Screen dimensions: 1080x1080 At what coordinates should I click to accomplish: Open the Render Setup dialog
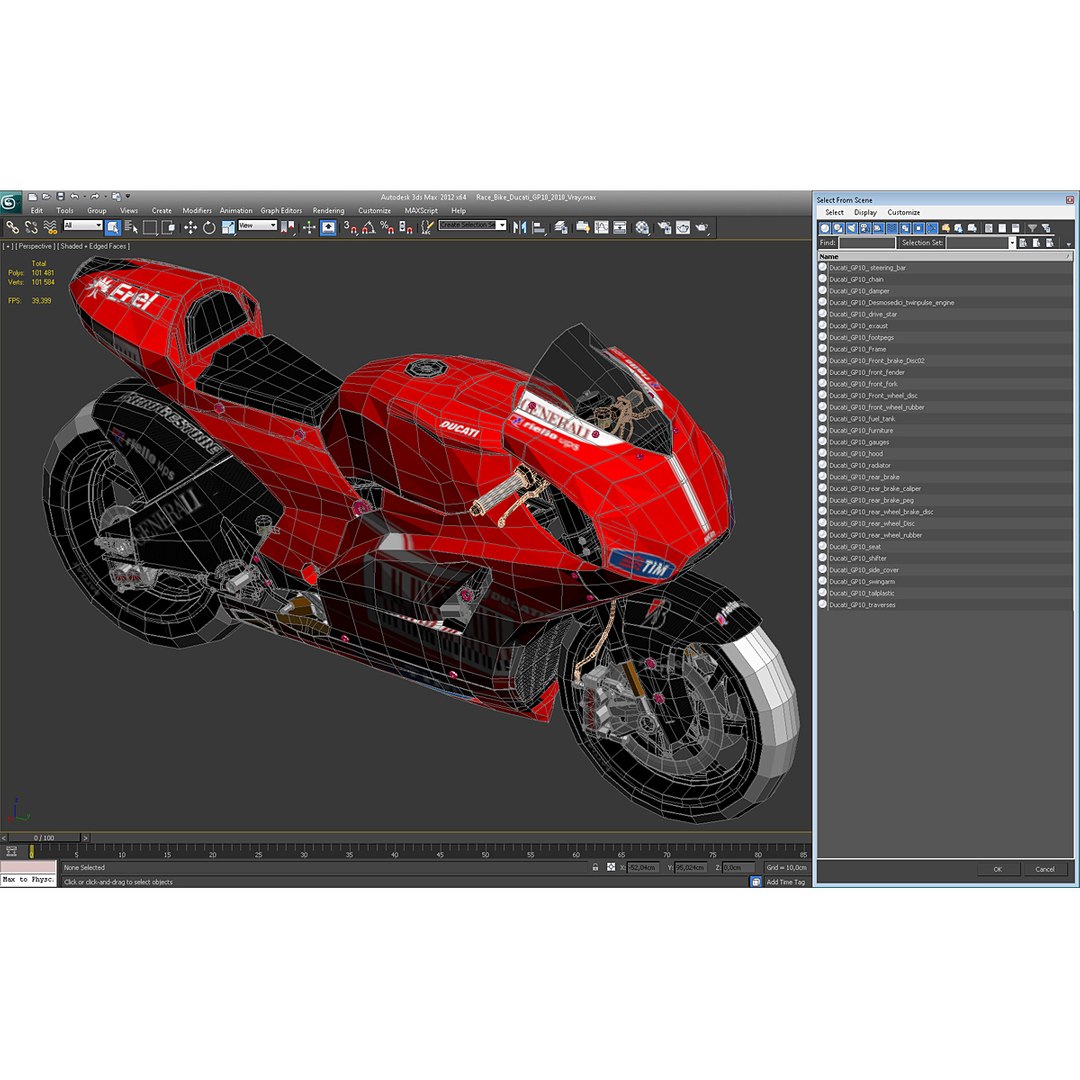click(664, 227)
